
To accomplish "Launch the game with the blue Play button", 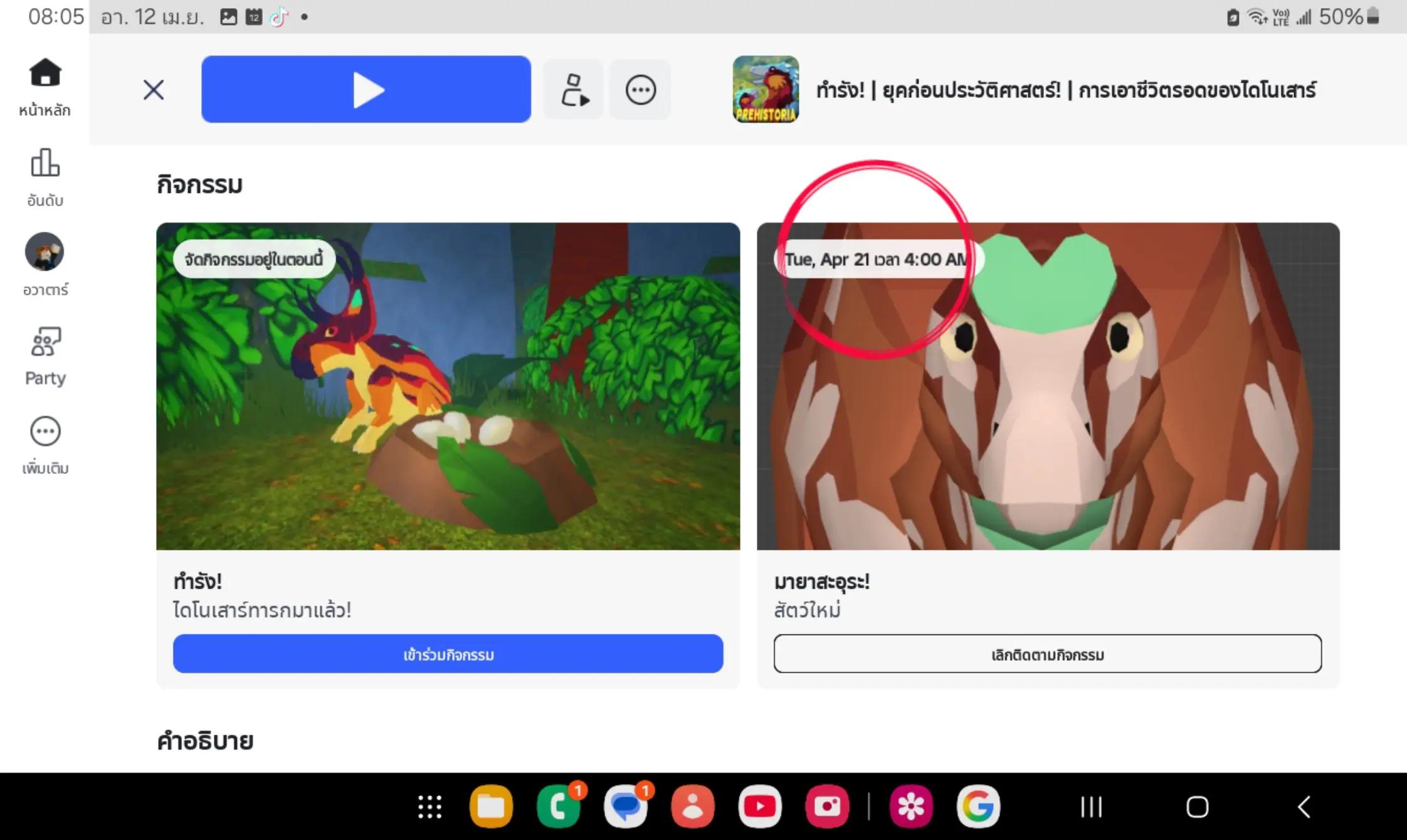I will click(x=366, y=89).
